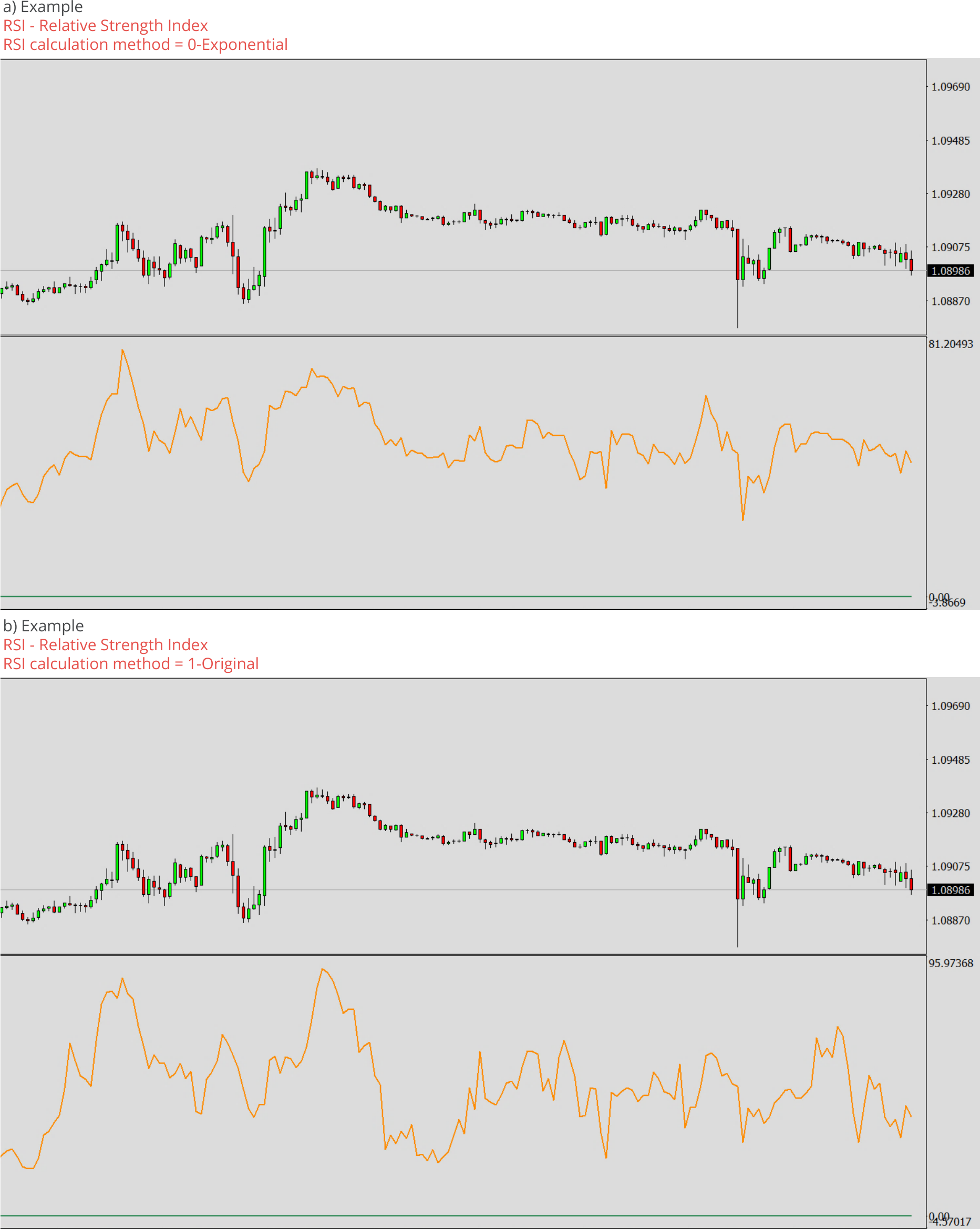Click the 1.09280 price label in example b chart
Viewport: 980px width, 1229px height.
pyautogui.click(x=951, y=813)
